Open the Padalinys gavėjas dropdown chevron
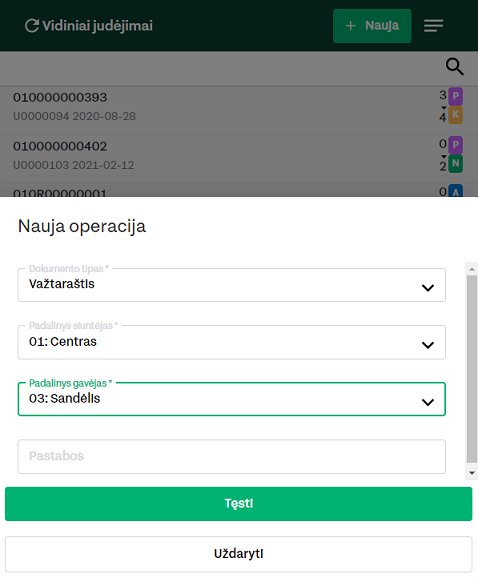 [428, 402]
